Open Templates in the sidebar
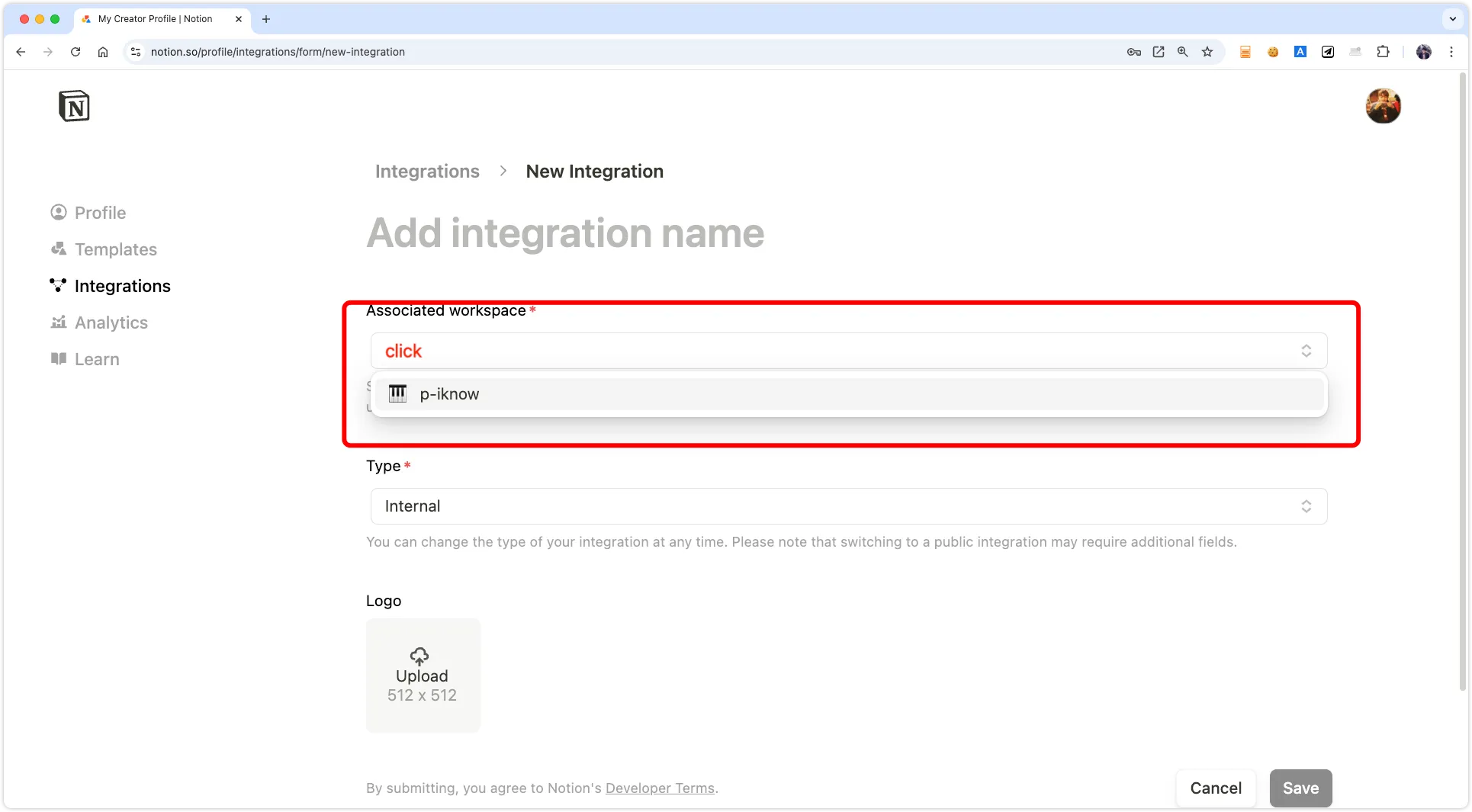Image resolution: width=1472 pixels, height=812 pixels. [x=115, y=249]
